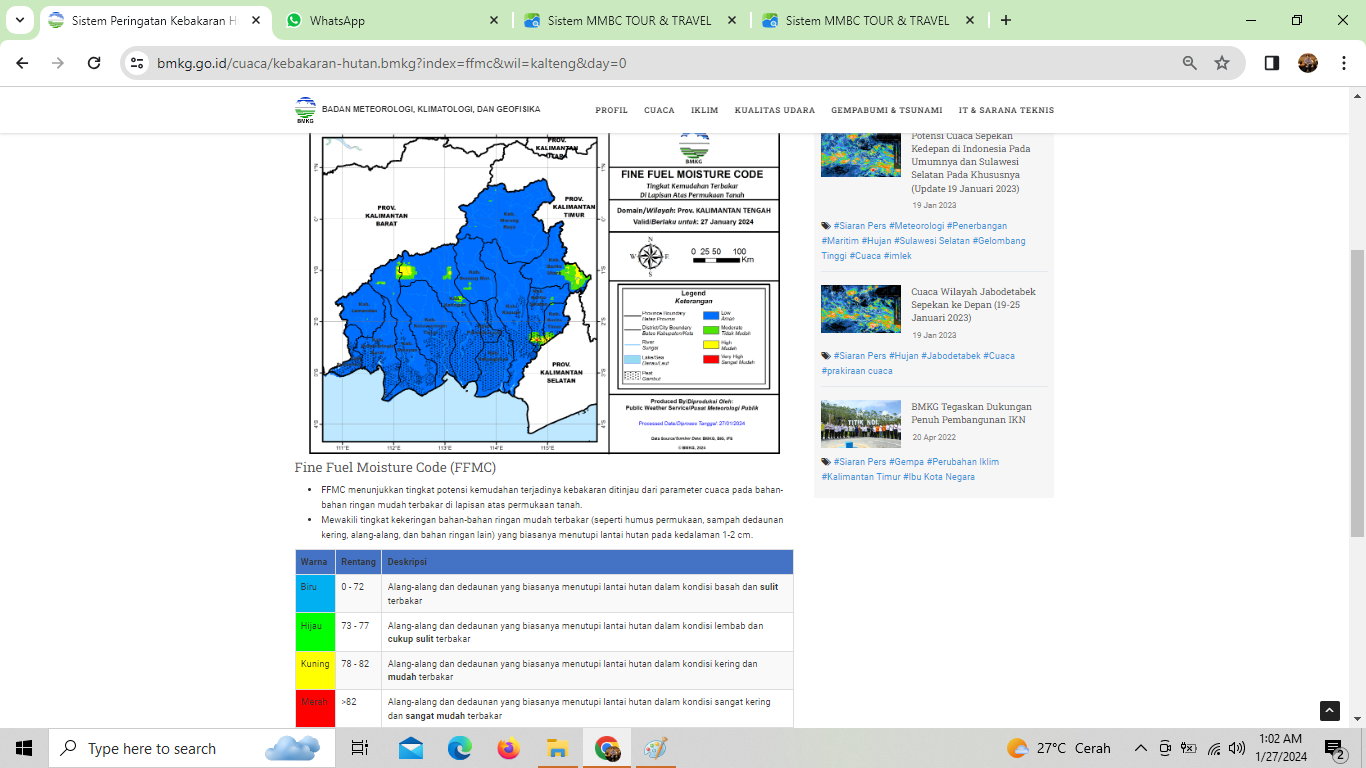Open Task View on taskbar

(360, 748)
